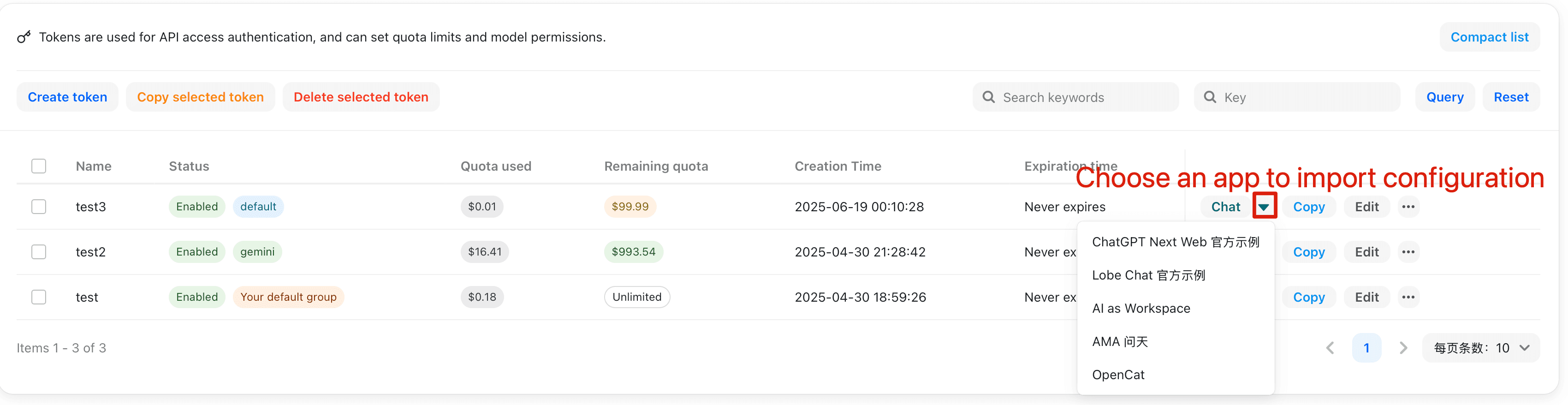
Task: Focus the Key search input
Action: coord(1296,97)
